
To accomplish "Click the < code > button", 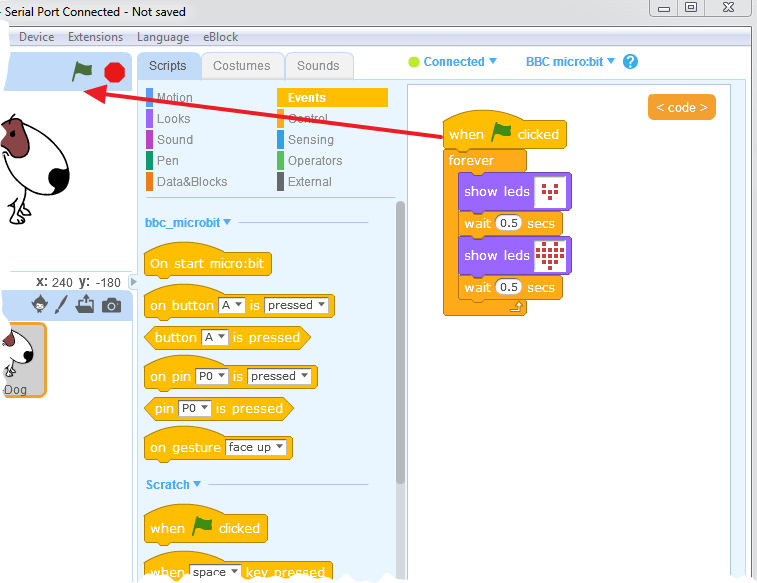I will tap(682, 107).
